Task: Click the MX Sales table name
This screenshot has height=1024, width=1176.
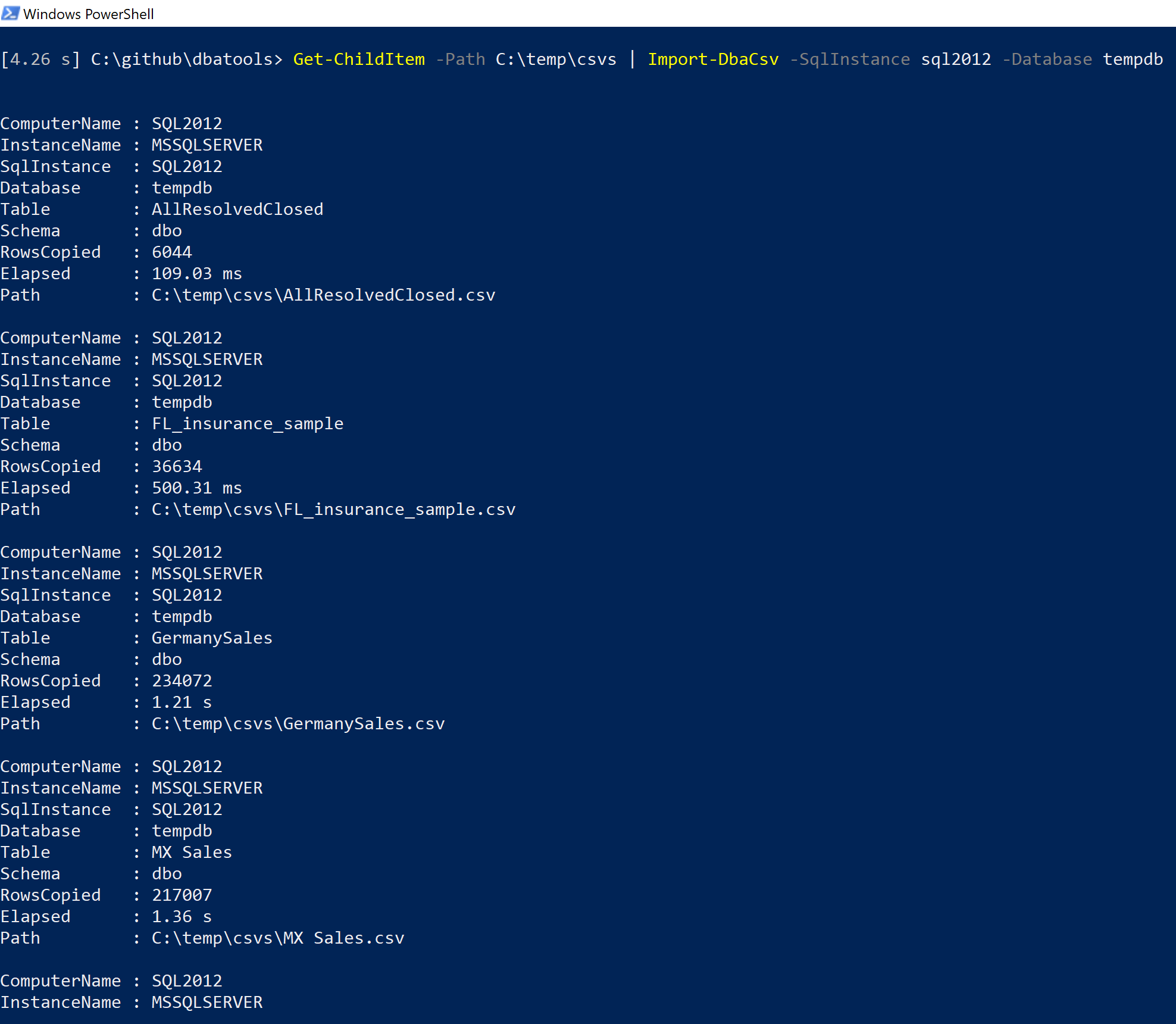Action: 192,853
